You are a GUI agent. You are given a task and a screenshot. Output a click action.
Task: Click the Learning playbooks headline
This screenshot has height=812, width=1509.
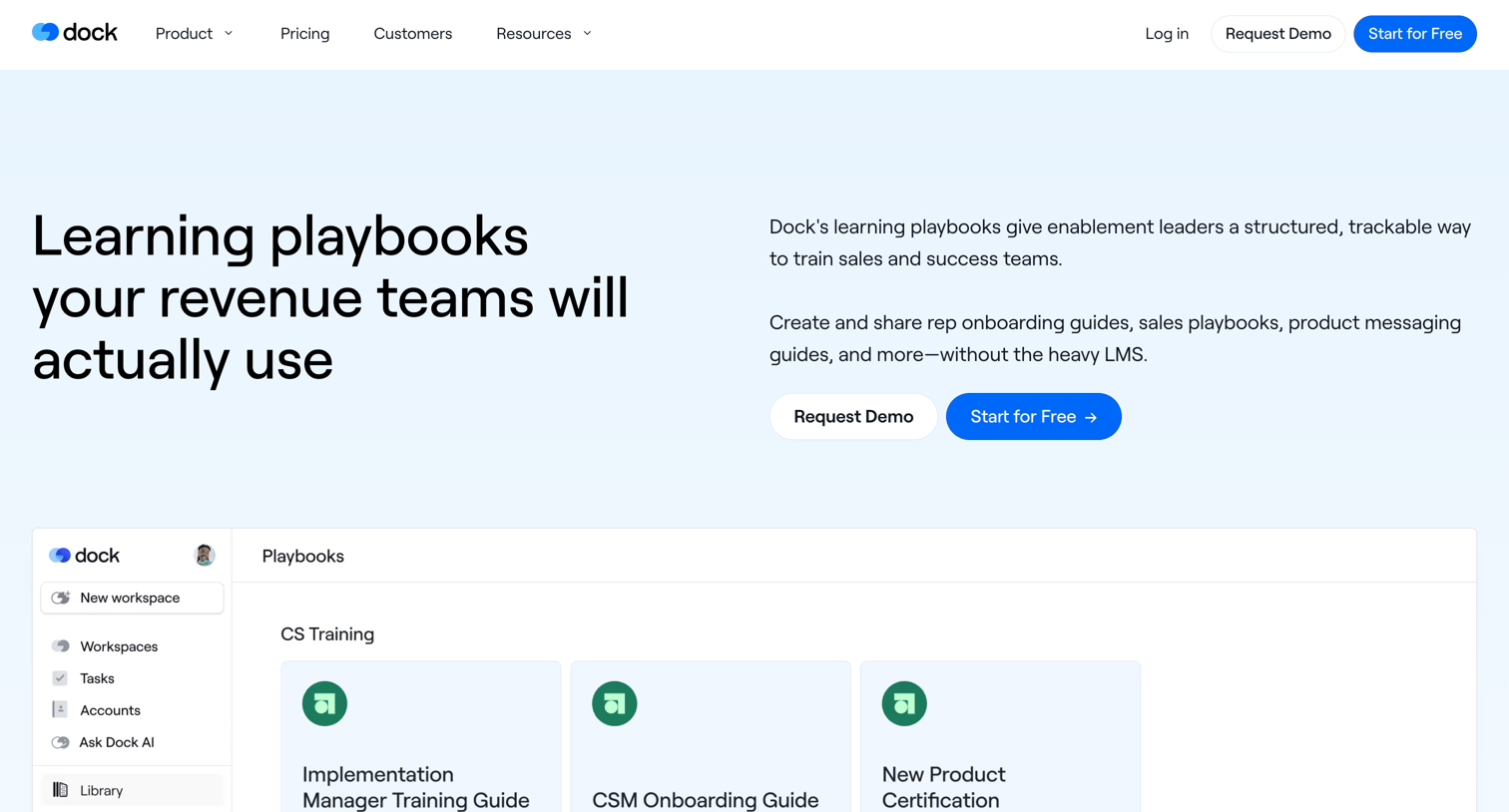pos(330,297)
